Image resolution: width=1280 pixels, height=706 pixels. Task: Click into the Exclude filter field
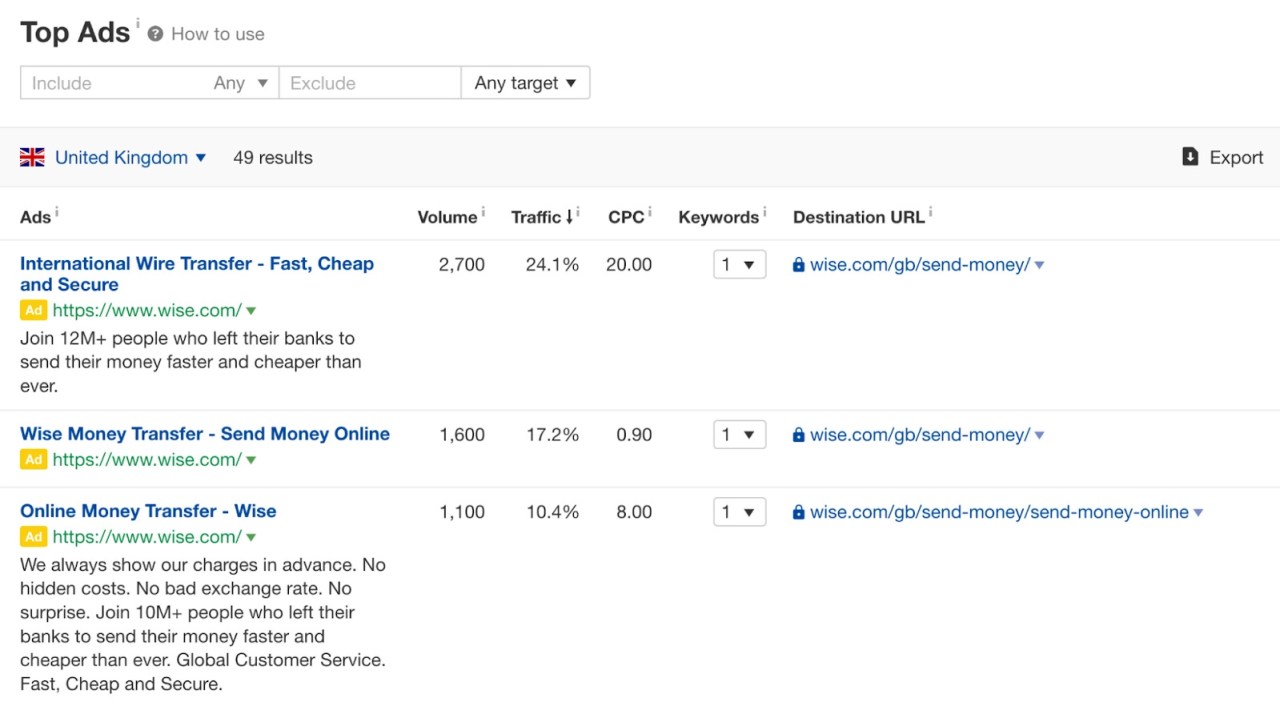(368, 83)
